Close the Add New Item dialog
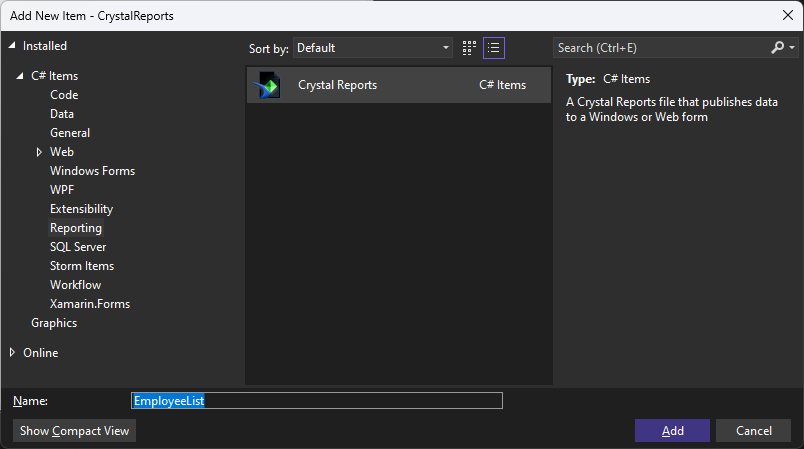The width and height of the screenshot is (804, 449). click(x=786, y=14)
